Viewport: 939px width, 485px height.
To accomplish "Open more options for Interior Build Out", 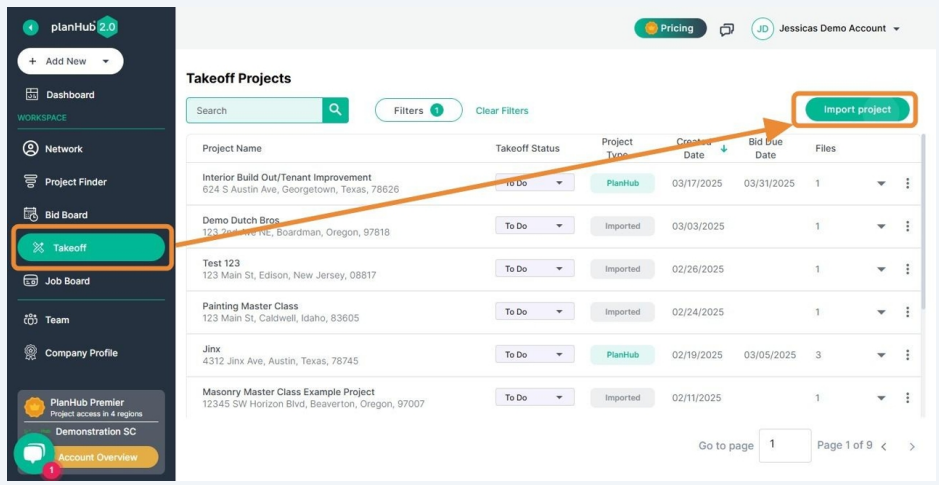I will 907,183.
